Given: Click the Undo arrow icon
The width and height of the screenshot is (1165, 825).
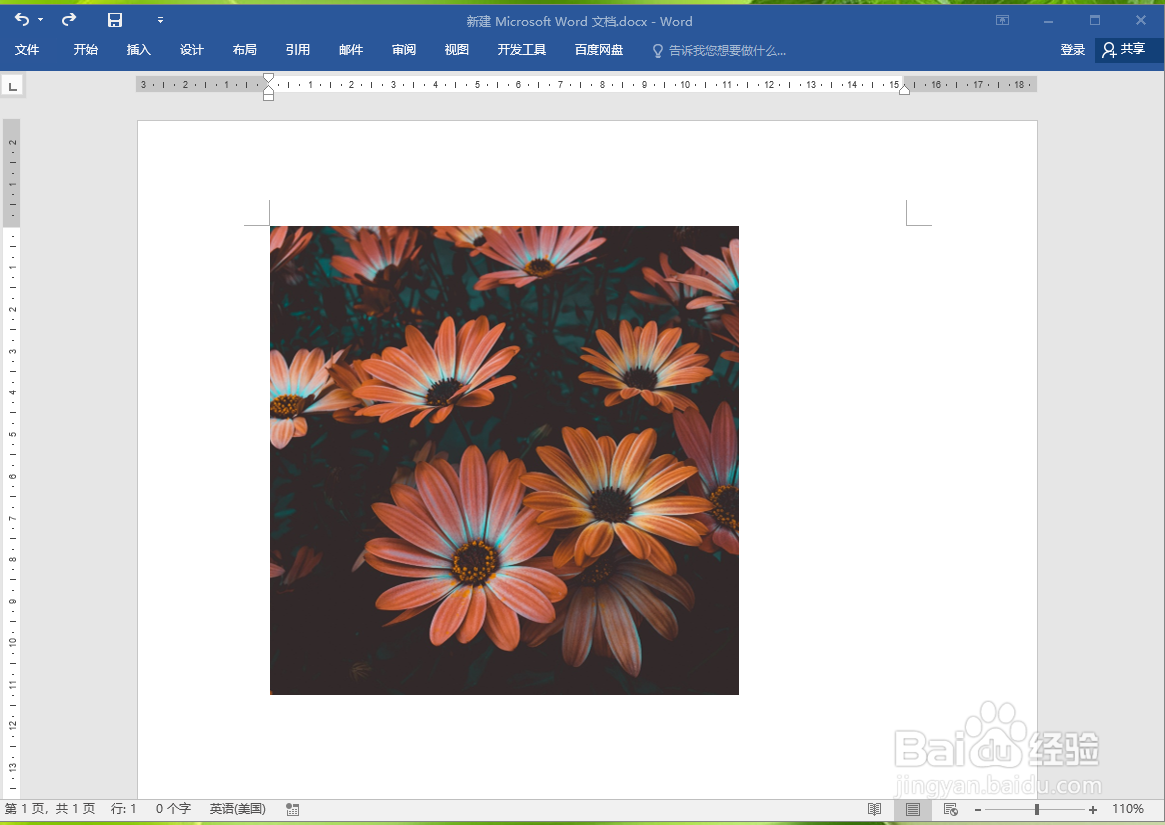Looking at the screenshot, I should click(x=22, y=20).
